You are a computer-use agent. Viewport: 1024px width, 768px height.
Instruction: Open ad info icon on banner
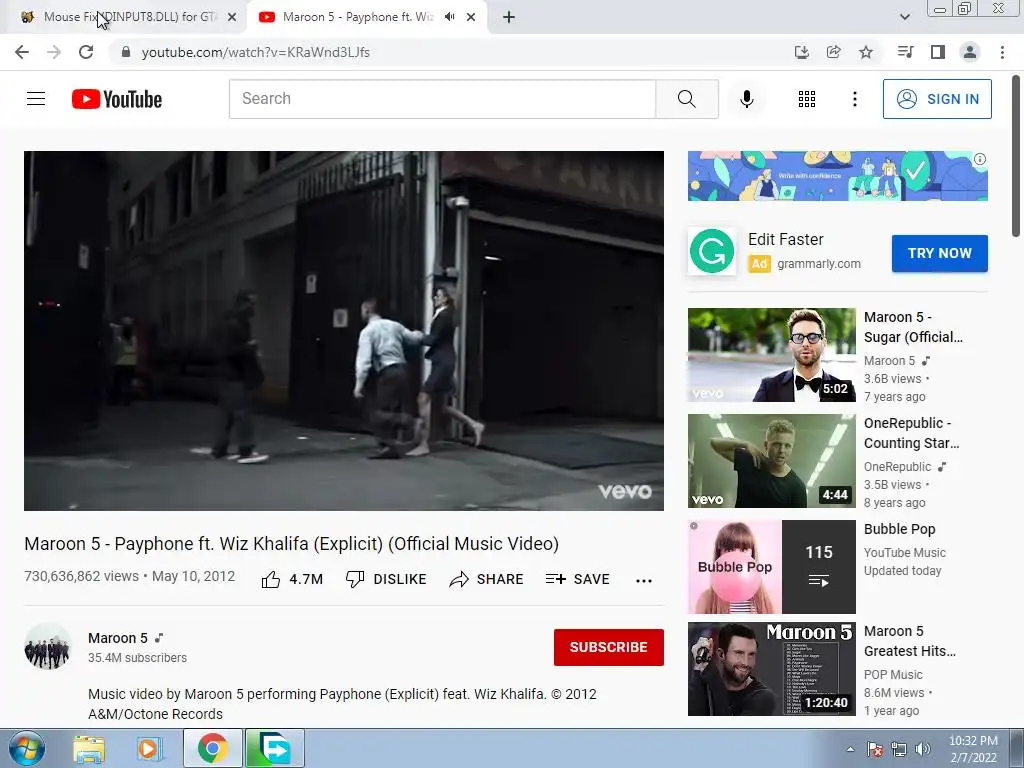pyautogui.click(x=980, y=159)
